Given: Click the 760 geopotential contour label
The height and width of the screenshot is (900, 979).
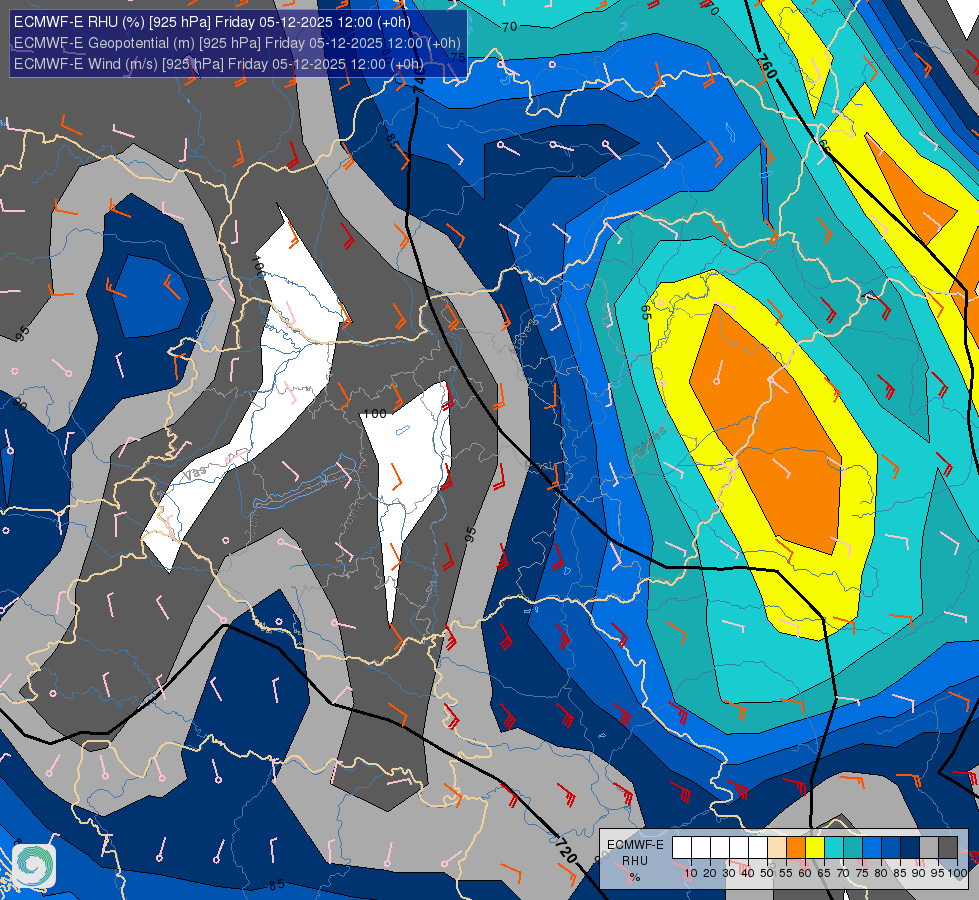Looking at the screenshot, I should pyautogui.click(x=767, y=66).
